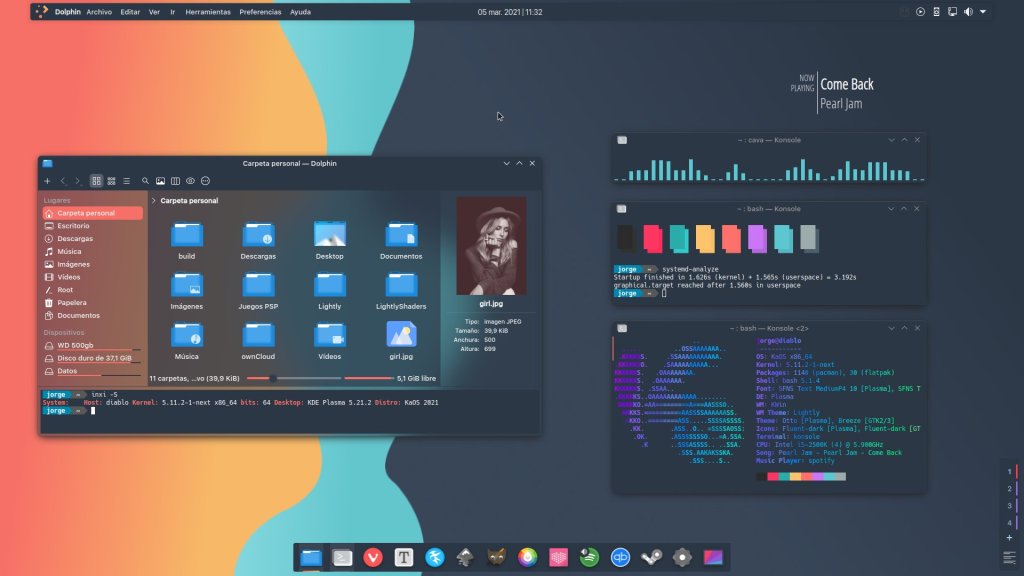
Task: Open Dolphin's circular more-options menu button
Action: [205, 181]
